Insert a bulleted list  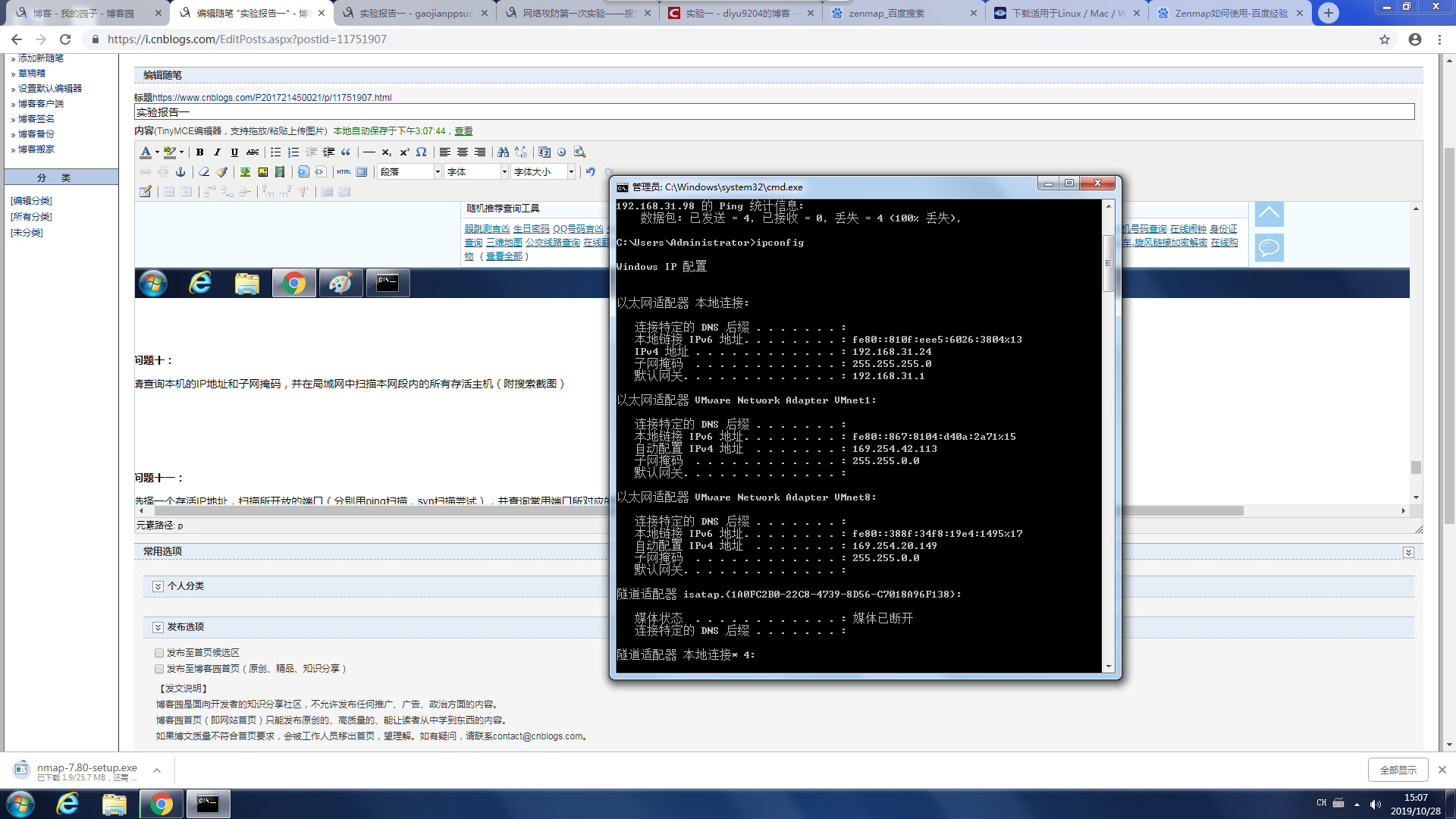[275, 152]
